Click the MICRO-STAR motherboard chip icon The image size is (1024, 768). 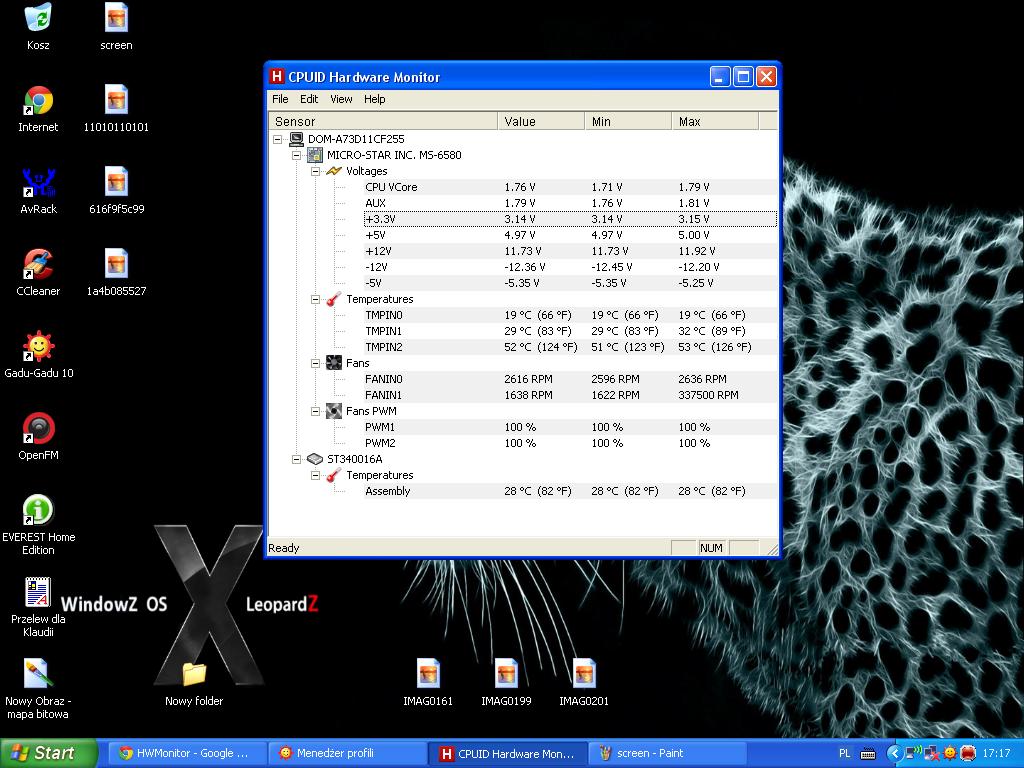click(315, 155)
